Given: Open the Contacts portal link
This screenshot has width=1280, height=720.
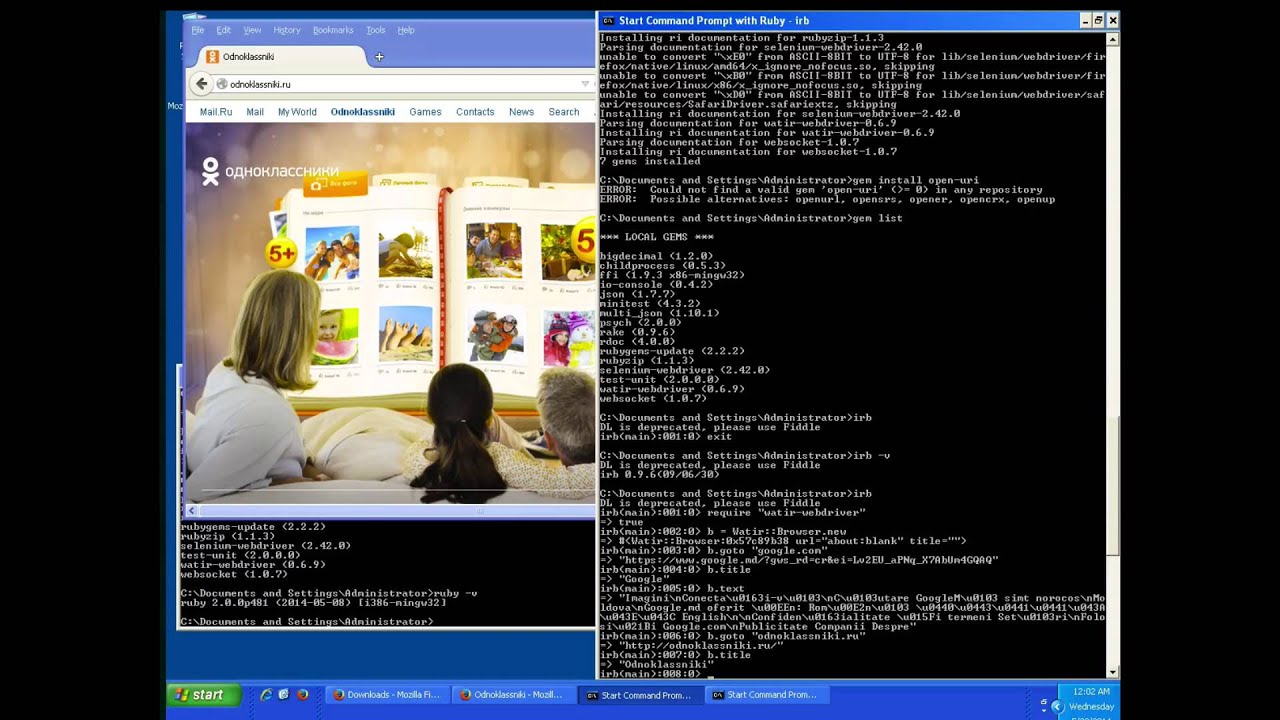Looking at the screenshot, I should [x=475, y=112].
